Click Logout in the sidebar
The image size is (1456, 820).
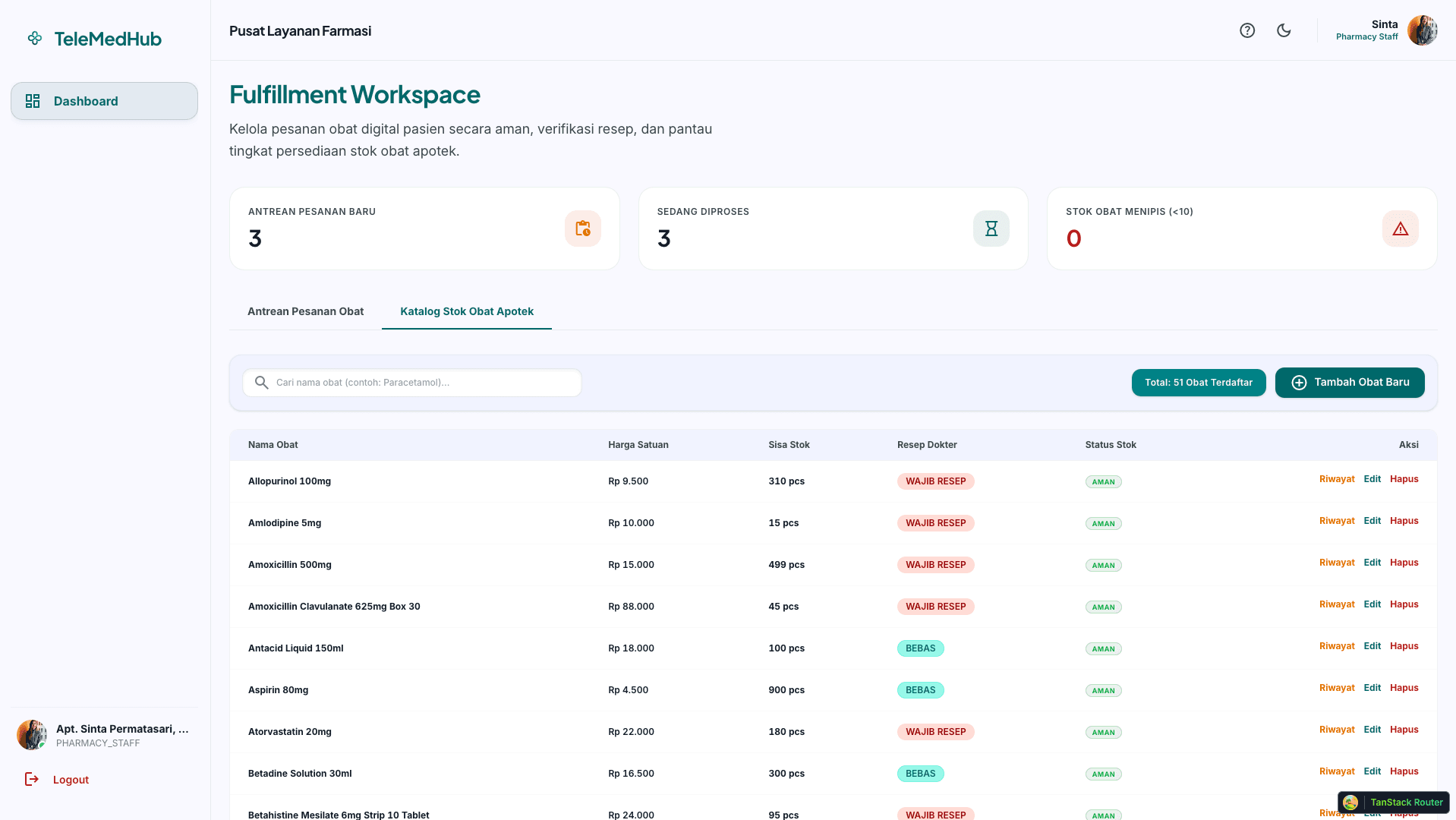[x=71, y=780]
